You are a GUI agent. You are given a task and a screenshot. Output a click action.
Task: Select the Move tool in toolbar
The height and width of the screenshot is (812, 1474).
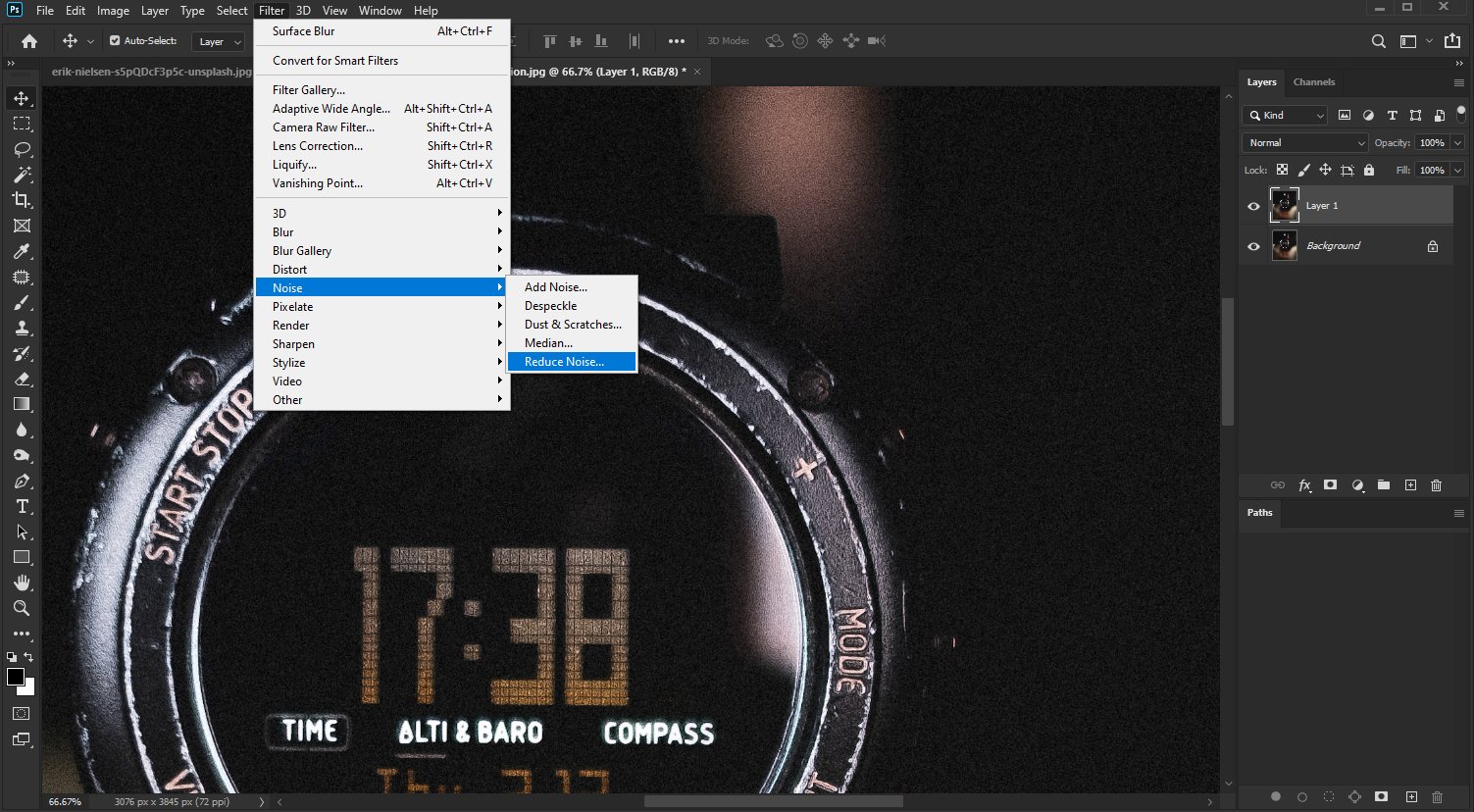pos(22,98)
